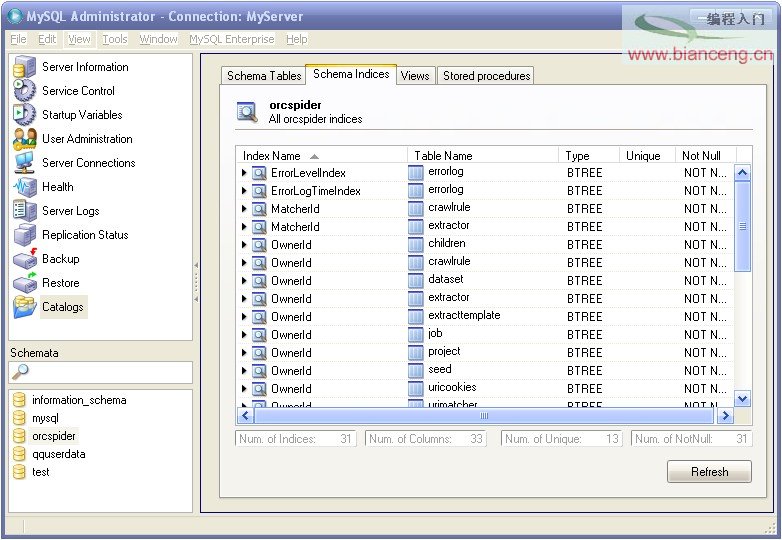Image resolution: width=782 pixels, height=540 pixels.
Task: Open the Tools menu
Action: [x=115, y=39]
